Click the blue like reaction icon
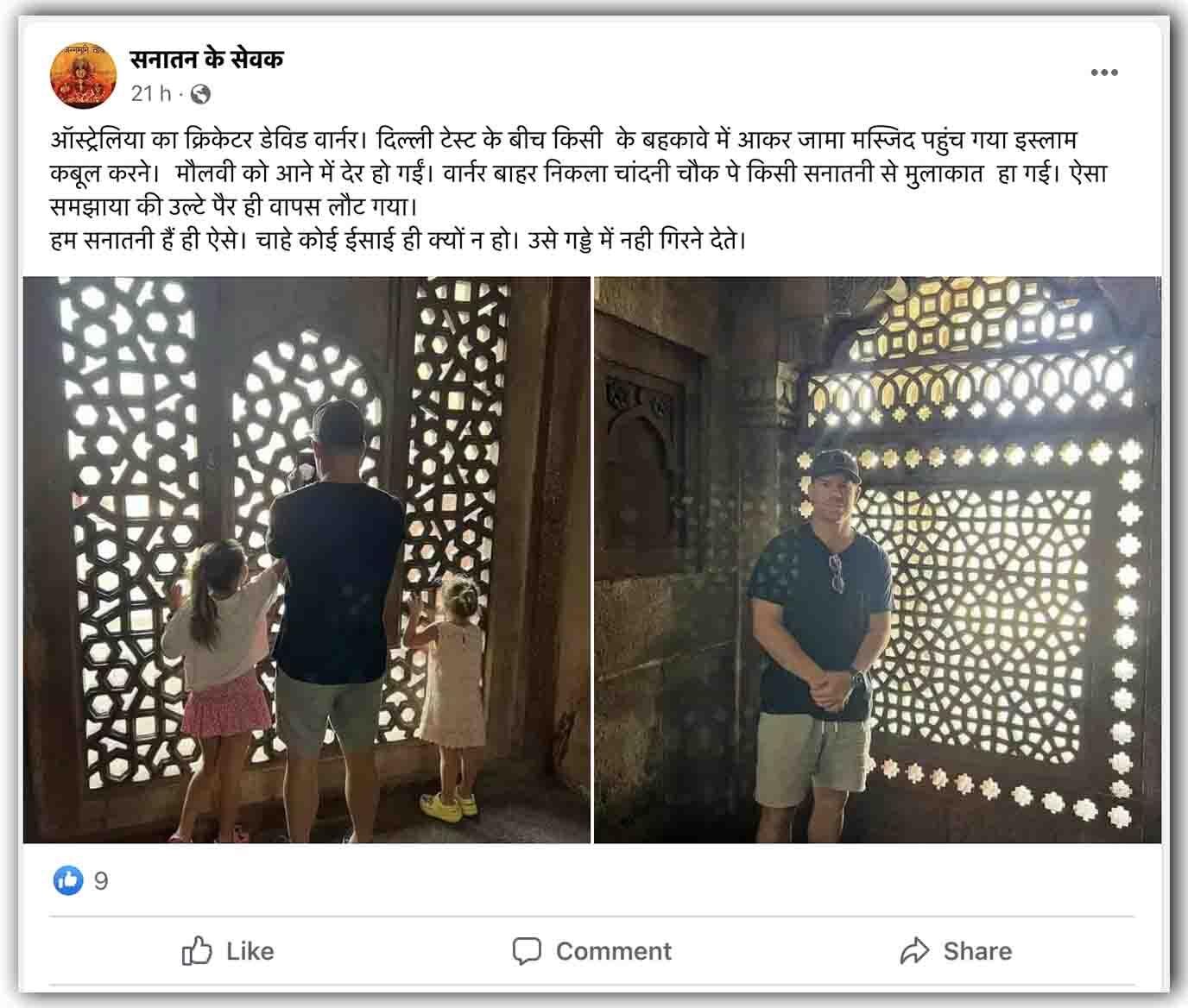This screenshot has width=1188, height=1008. 69,880
